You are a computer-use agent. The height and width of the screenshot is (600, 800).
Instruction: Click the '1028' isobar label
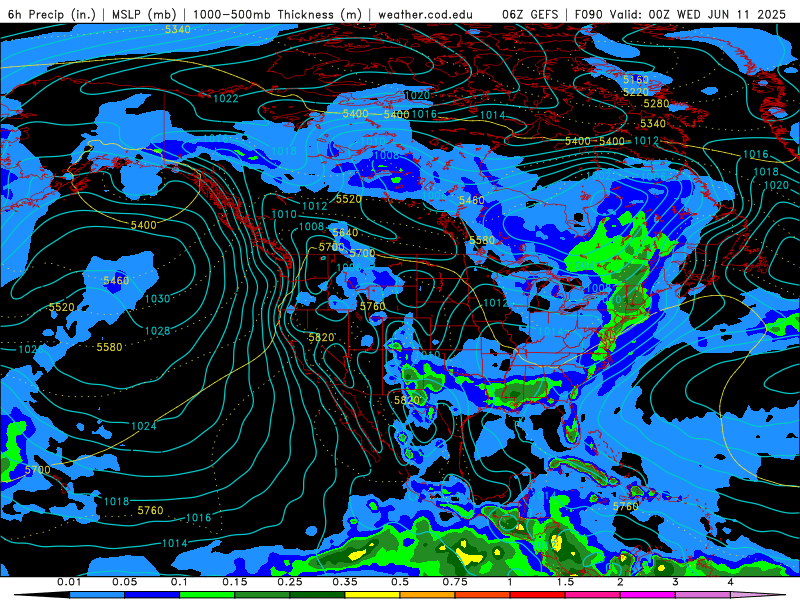pos(158,331)
